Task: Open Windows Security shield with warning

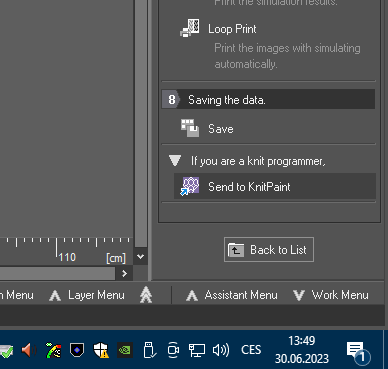Action: coord(101,350)
